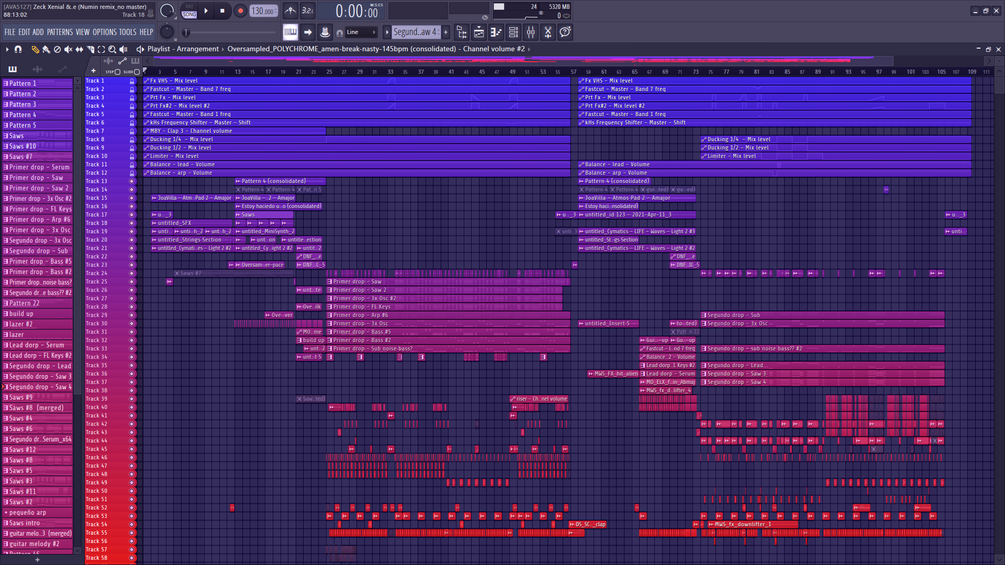The image size is (1005, 565).
Task: Mute Track 46 with its green dot
Action: pos(133,457)
